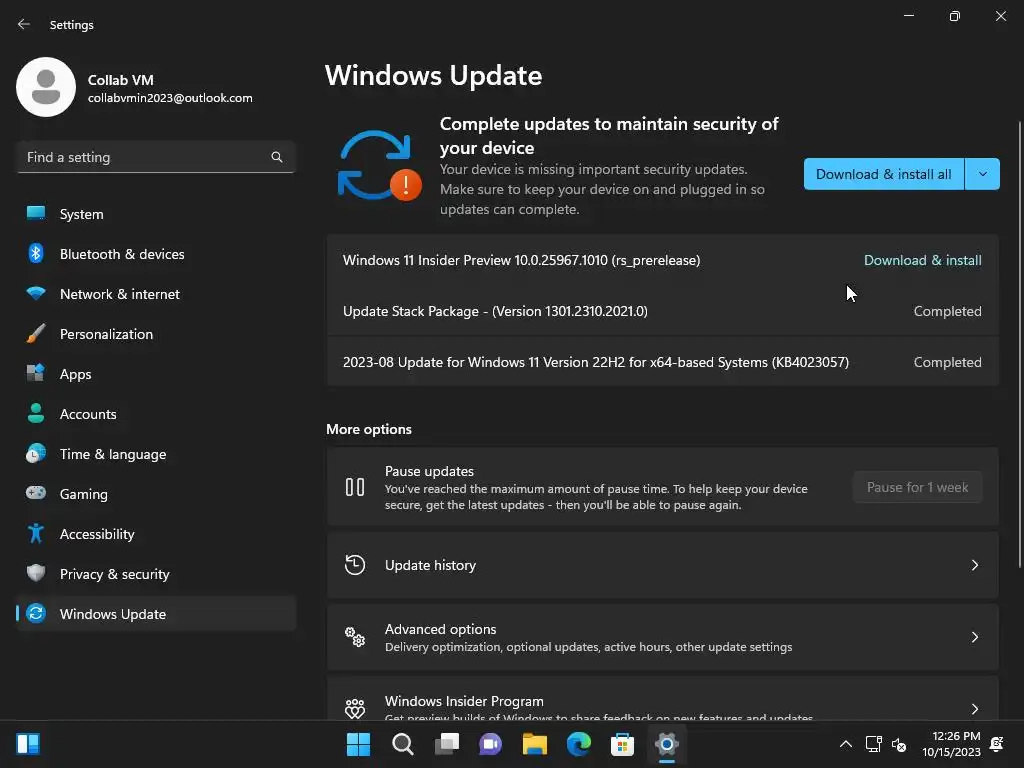Click the Download & install all button

click(884, 174)
